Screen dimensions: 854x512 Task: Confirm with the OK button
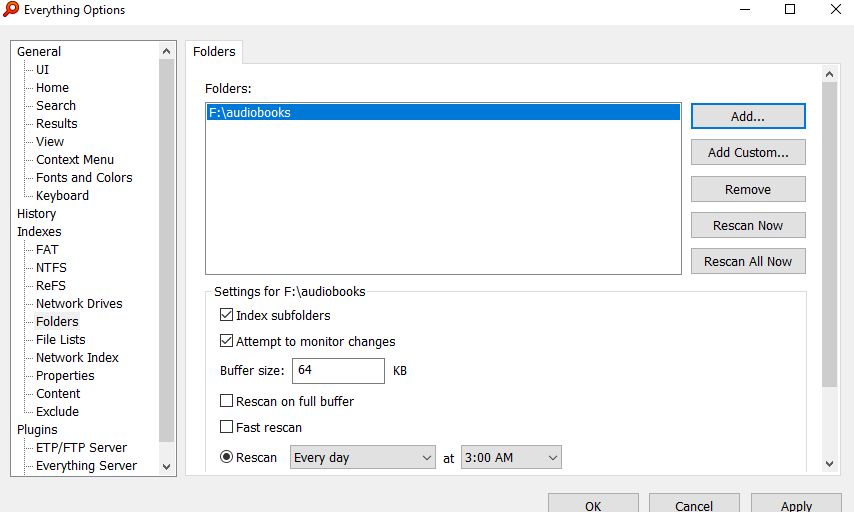593,504
